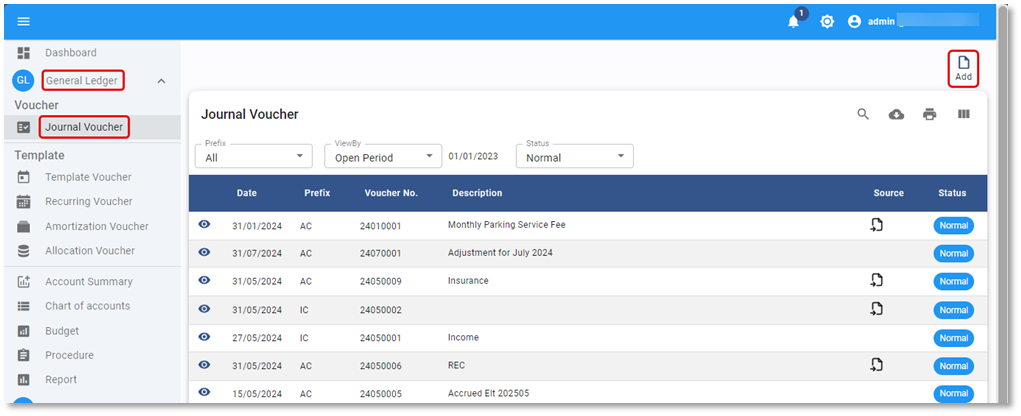Open the hamburger navigation menu
Screen dimensions: 1021x416
click(x=24, y=21)
